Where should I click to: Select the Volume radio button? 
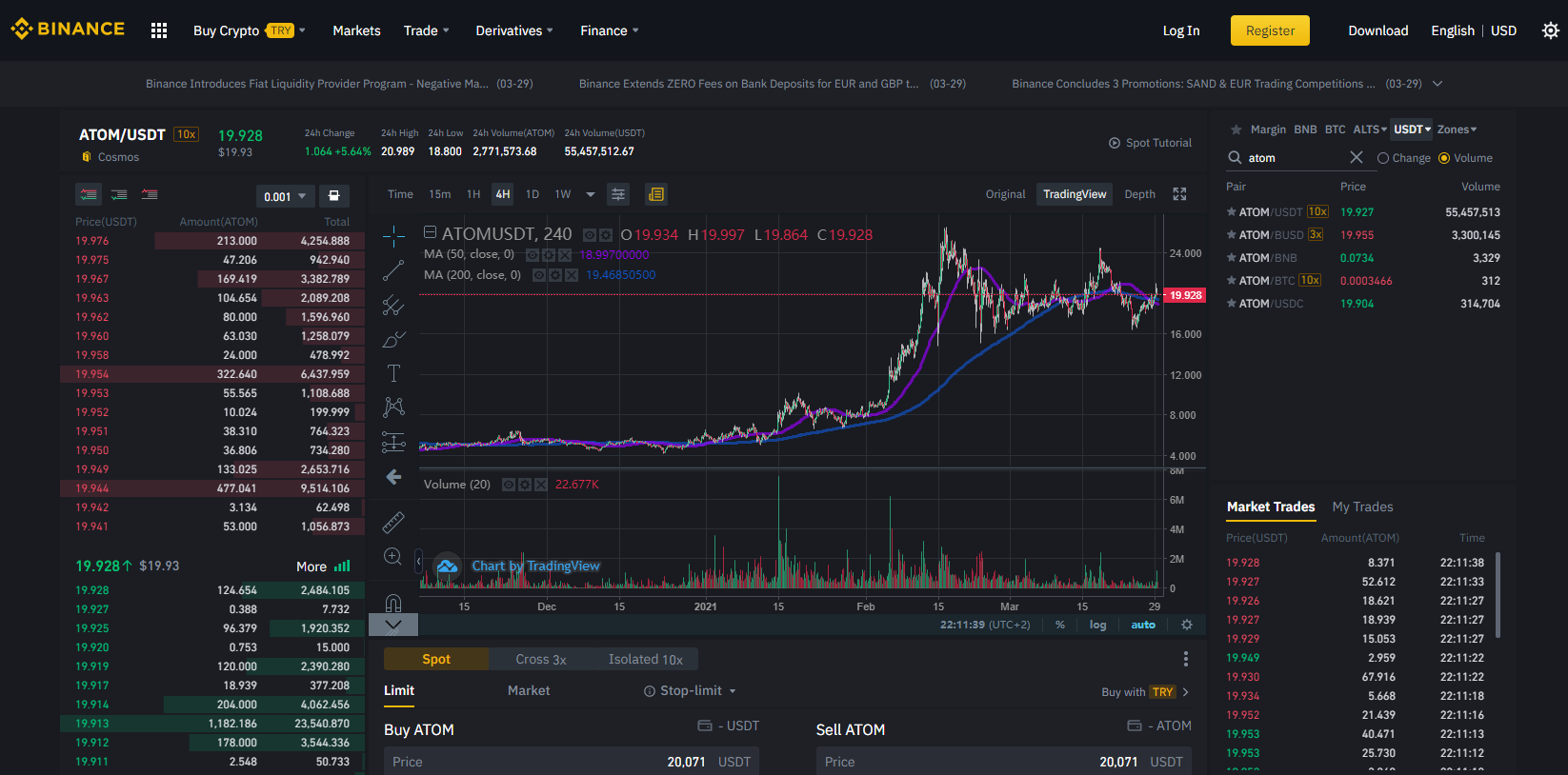pyautogui.click(x=1444, y=158)
